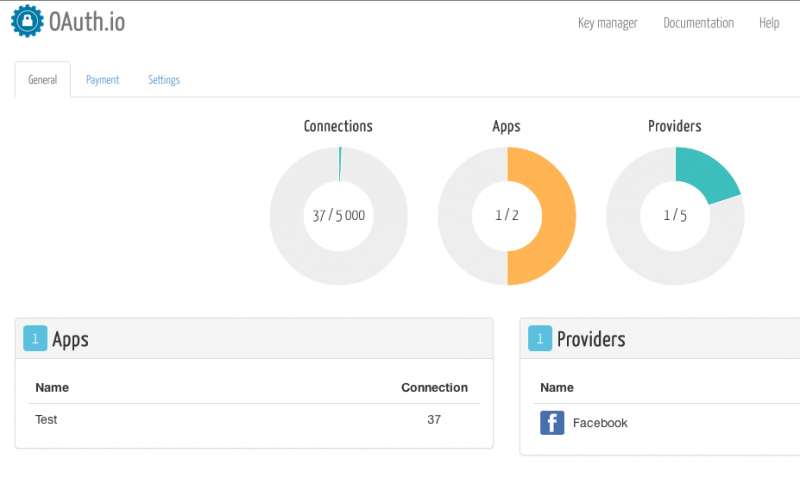This screenshot has width=800, height=497.
Task: Switch to the Settings tab
Action: click(x=164, y=80)
